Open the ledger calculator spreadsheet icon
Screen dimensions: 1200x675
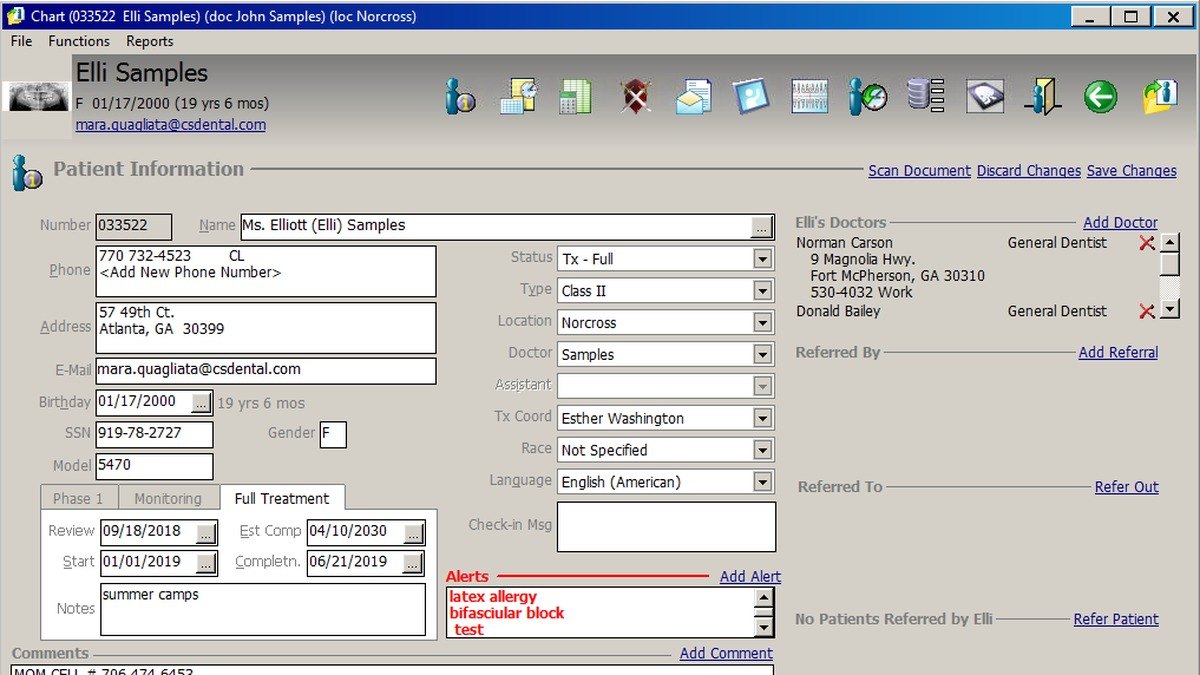click(575, 97)
